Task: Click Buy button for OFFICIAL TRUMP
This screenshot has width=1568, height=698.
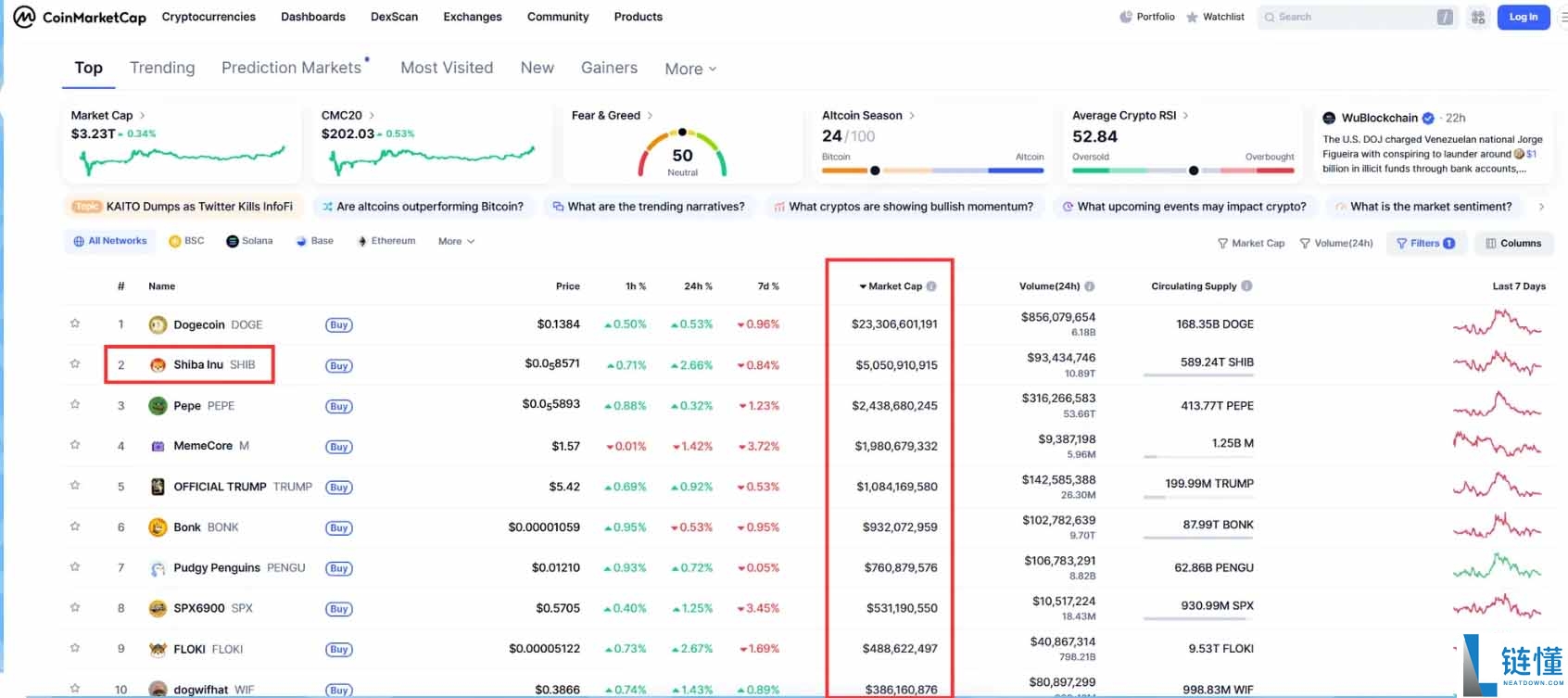Action: [x=339, y=488]
